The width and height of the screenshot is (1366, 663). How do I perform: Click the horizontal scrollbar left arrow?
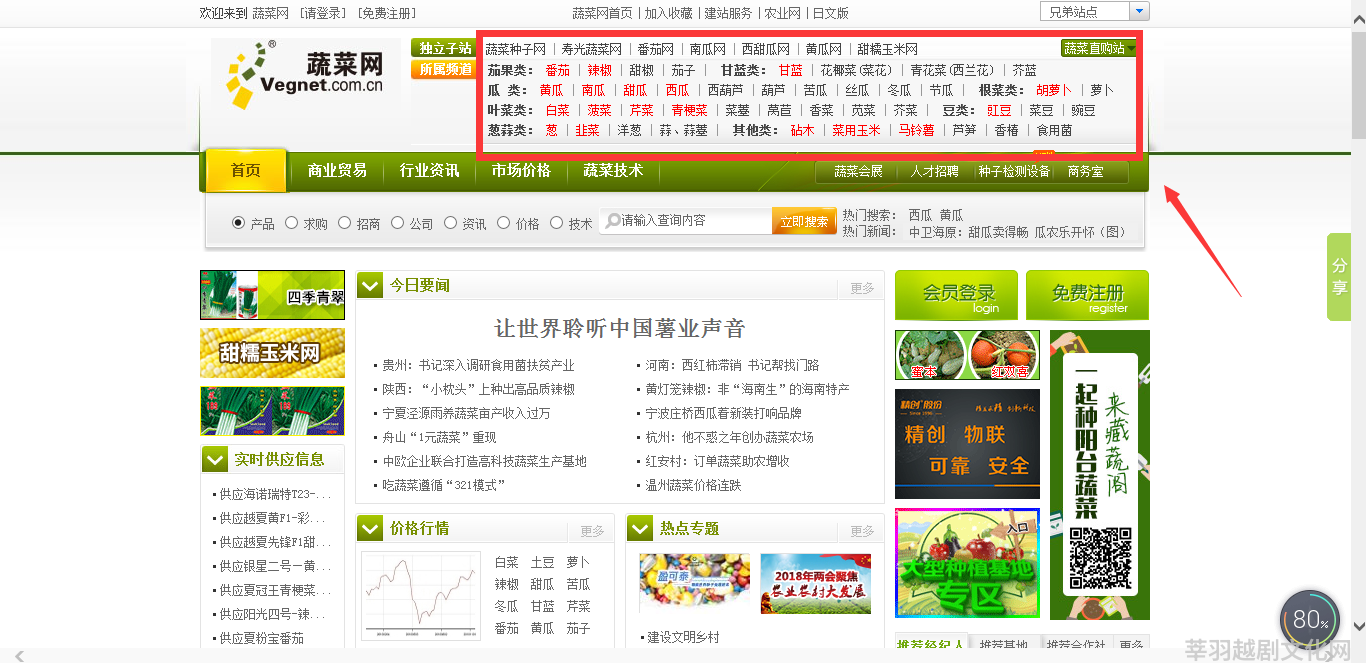coord(19,656)
